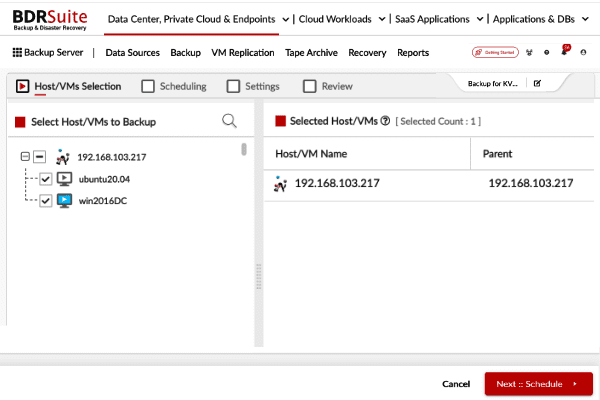Click the Settings step checkbox
600x400 pixels.
233,86
